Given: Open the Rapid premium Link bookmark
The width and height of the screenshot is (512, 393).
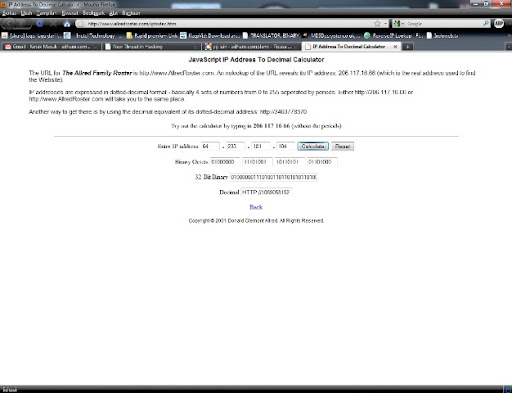Looking at the screenshot, I should (x=152, y=36).
